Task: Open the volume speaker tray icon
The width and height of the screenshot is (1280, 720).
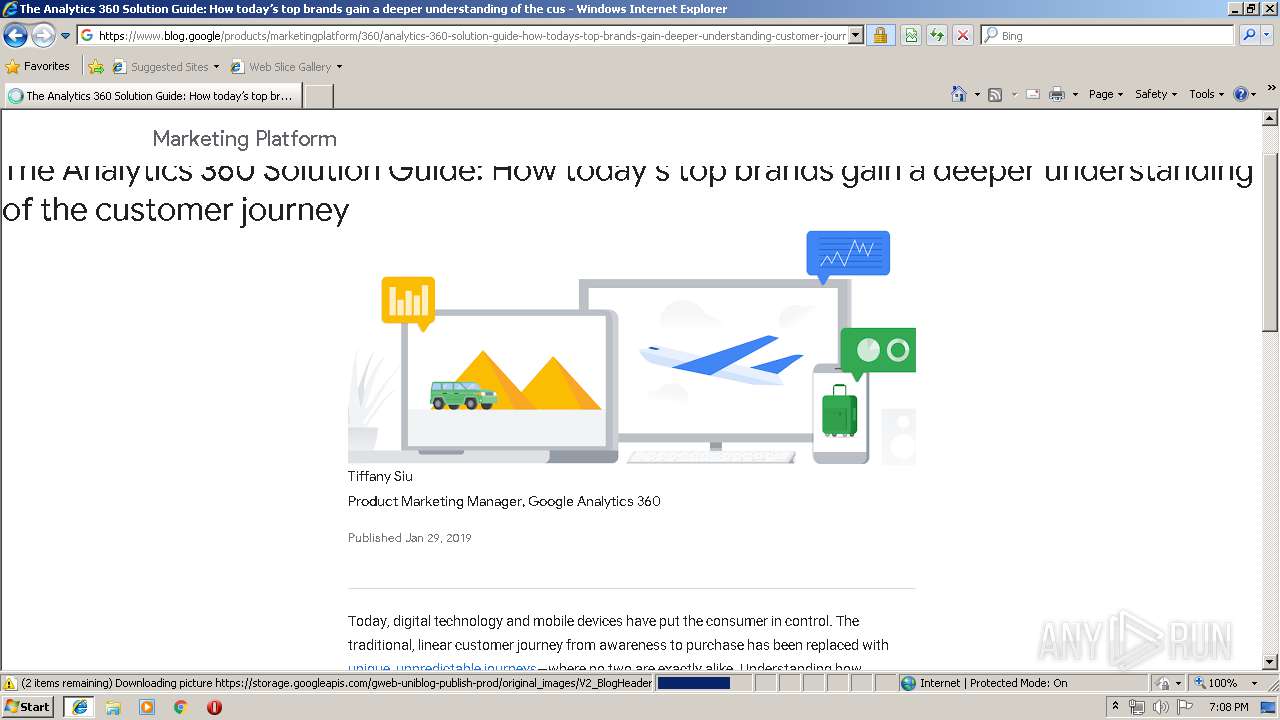Action: (1160, 707)
